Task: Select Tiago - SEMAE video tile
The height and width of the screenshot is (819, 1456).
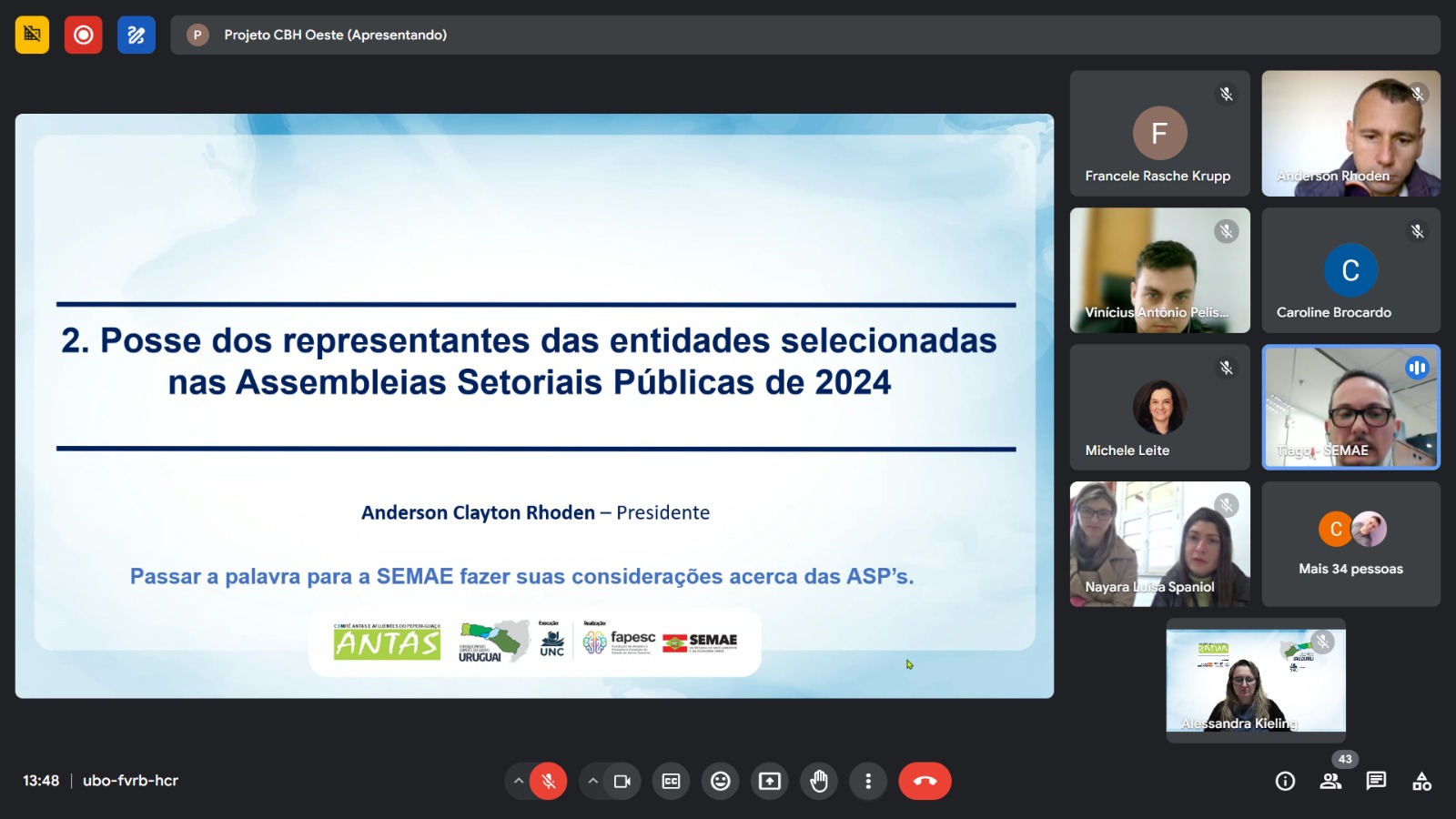Action: pyautogui.click(x=1350, y=407)
